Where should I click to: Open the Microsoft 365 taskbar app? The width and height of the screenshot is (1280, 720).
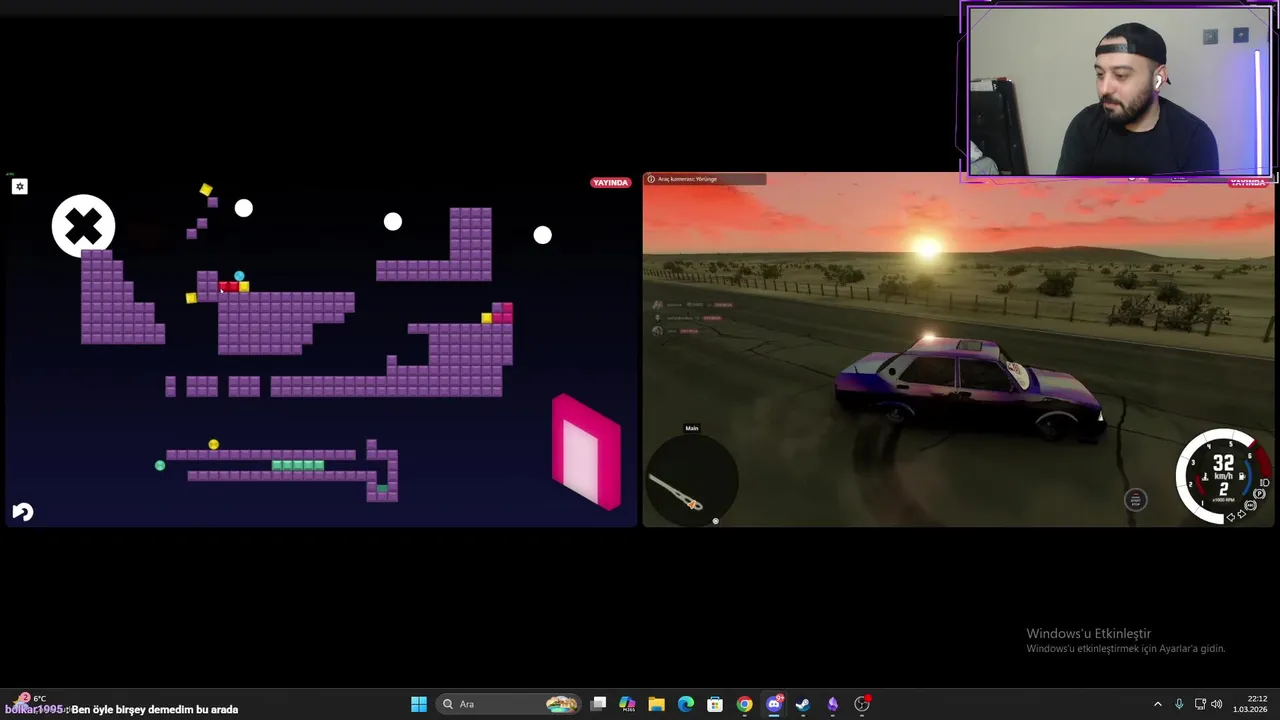627,704
